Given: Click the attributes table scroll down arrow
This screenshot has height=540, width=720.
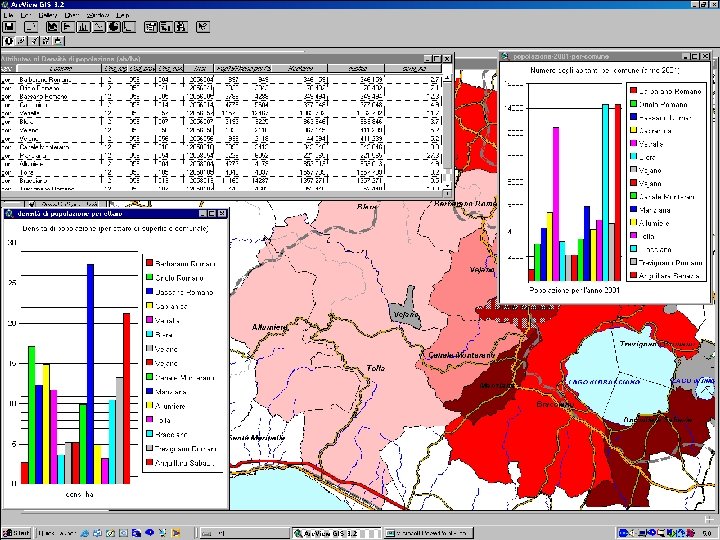Looking at the screenshot, I should point(448,186).
